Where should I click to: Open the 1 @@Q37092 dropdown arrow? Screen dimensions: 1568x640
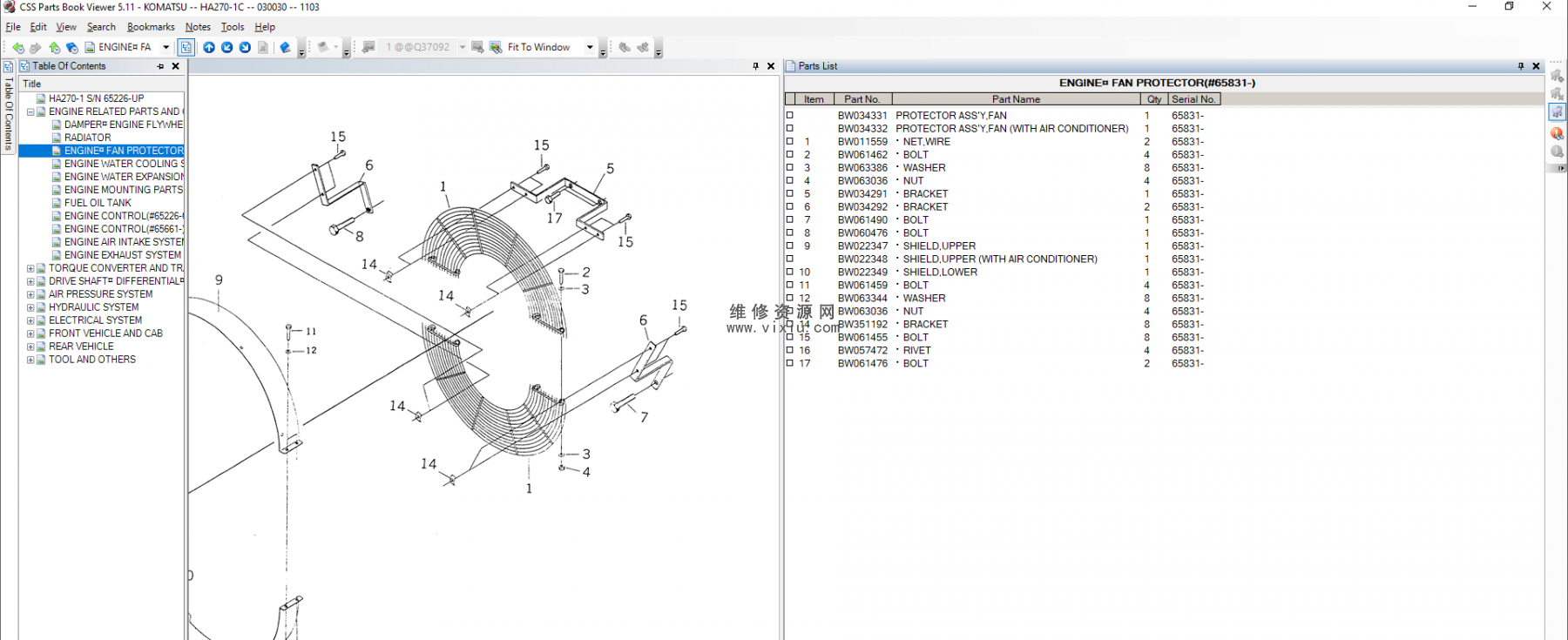pyautogui.click(x=463, y=47)
